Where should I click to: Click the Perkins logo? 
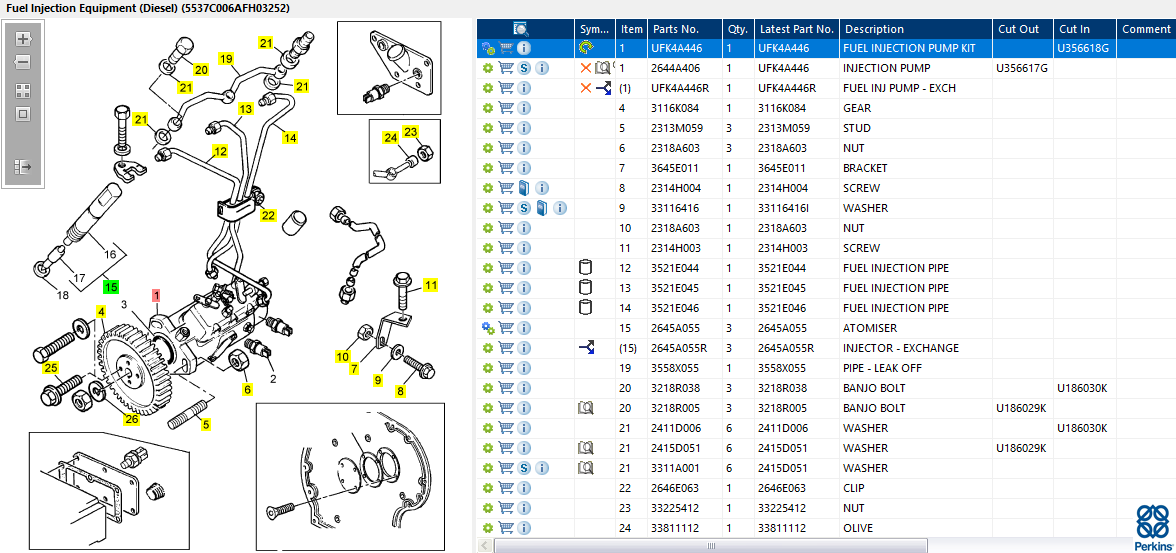[x=1153, y=526]
